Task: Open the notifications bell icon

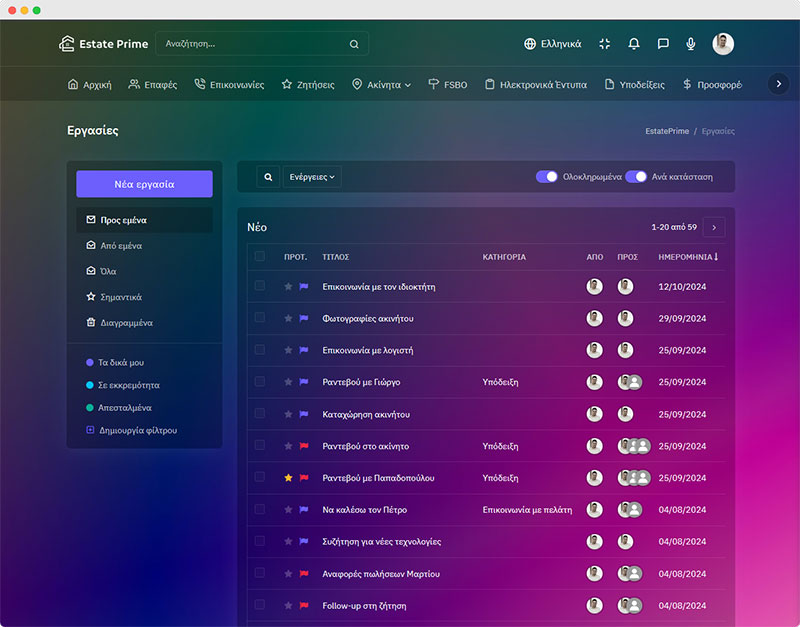Action: [x=634, y=44]
